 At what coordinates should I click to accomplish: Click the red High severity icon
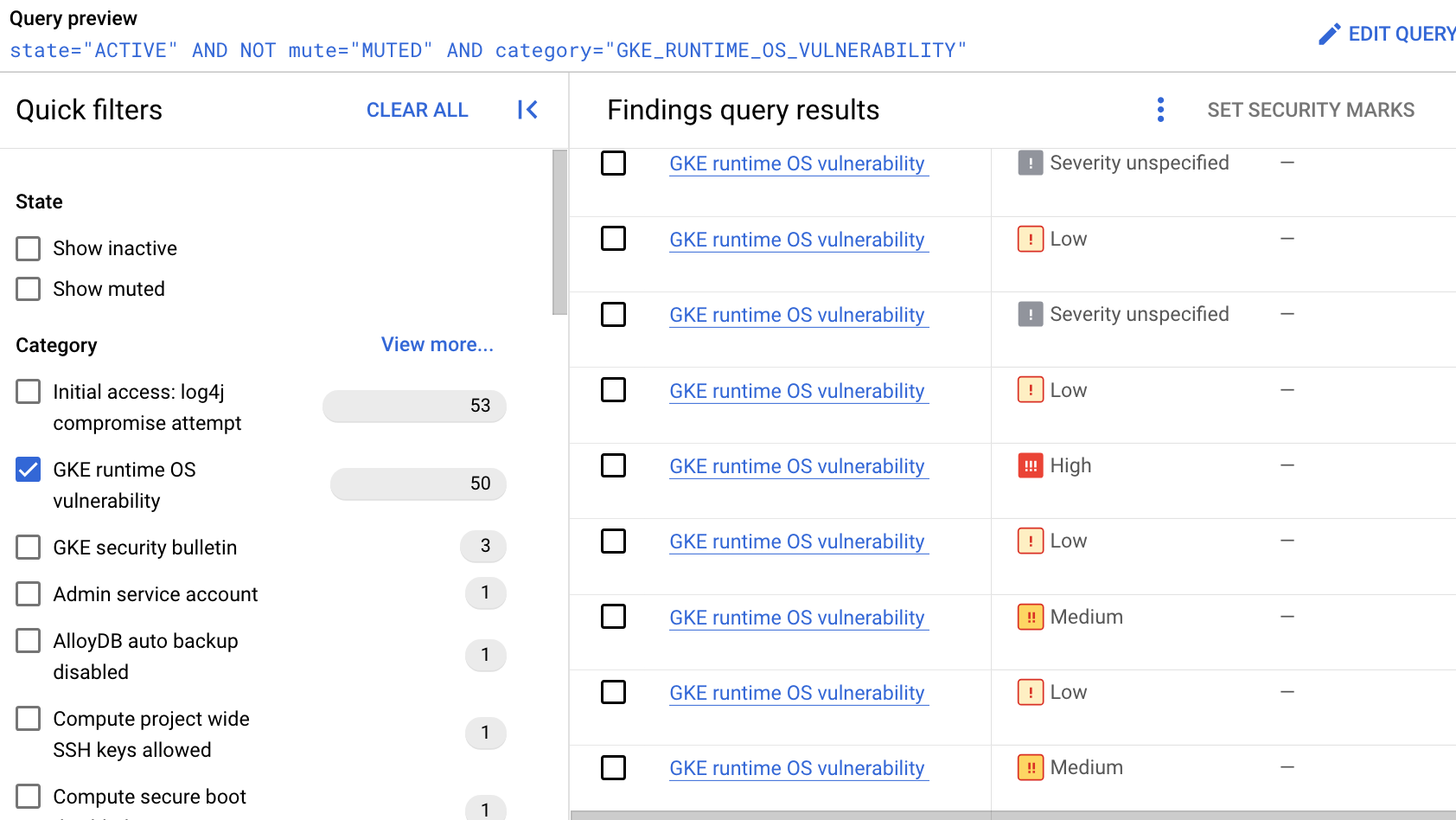[x=1030, y=466]
